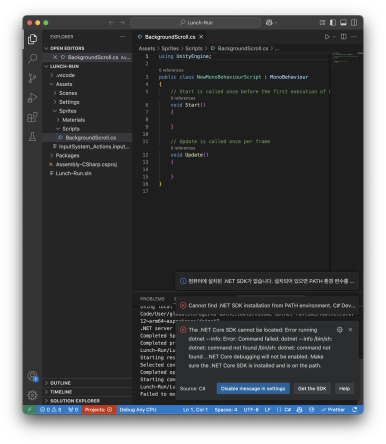Click Sprites in the breadcrumb path
This screenshot has width=386, height=444.
pyautogui.click(x=170, y=49)
